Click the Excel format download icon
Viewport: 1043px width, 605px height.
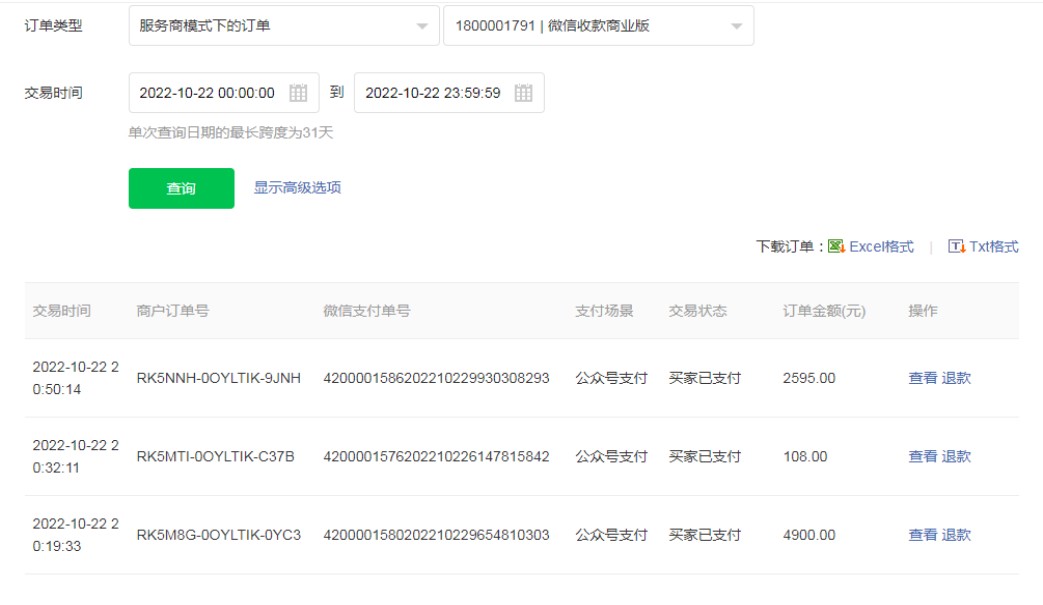837,246
